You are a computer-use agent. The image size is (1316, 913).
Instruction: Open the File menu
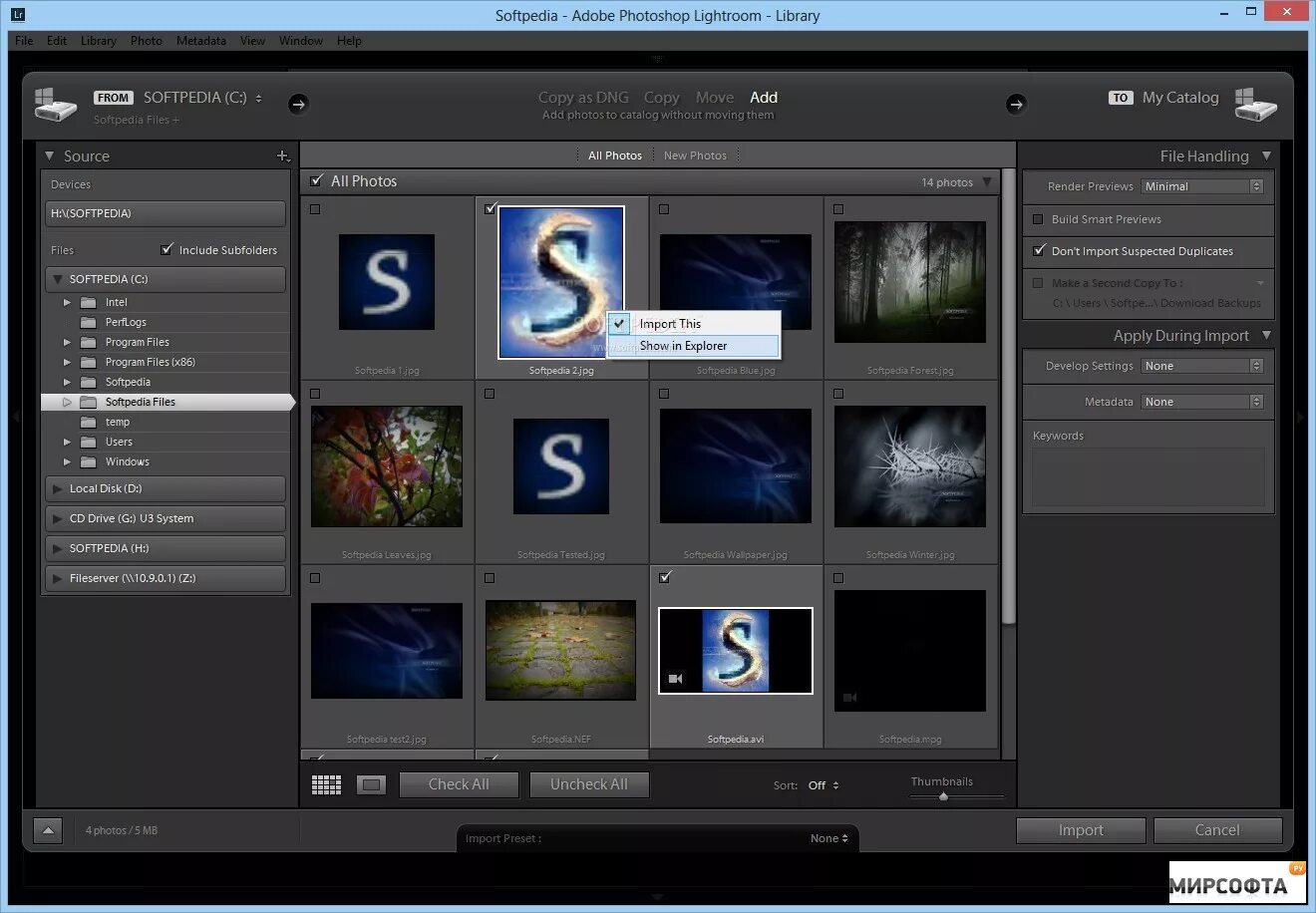point(25,41)
